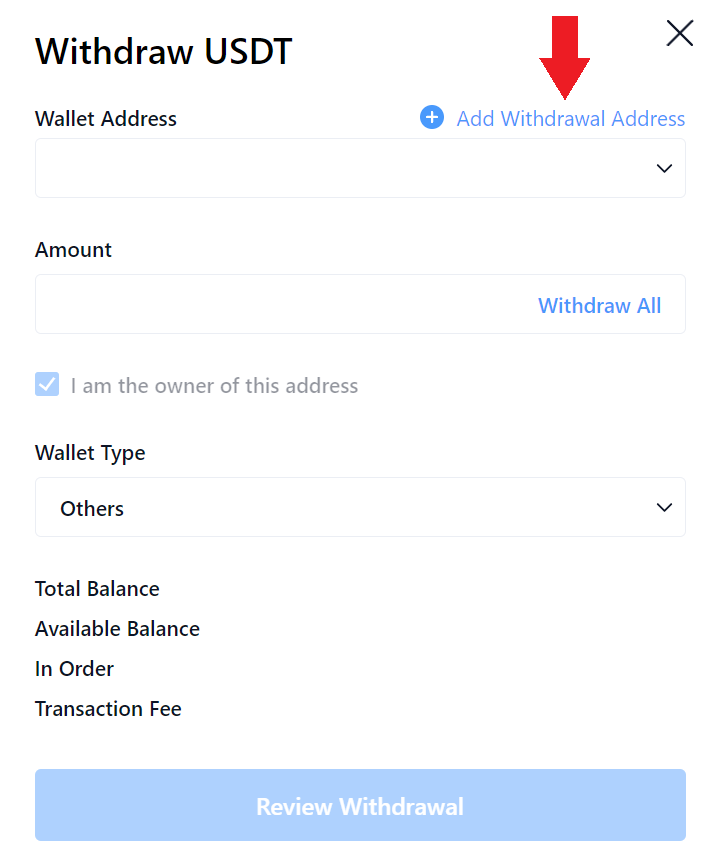721x868 pixels.
Task: Click the Wallet Address field label
Action: pyautogui.click(x=106, y=119)
